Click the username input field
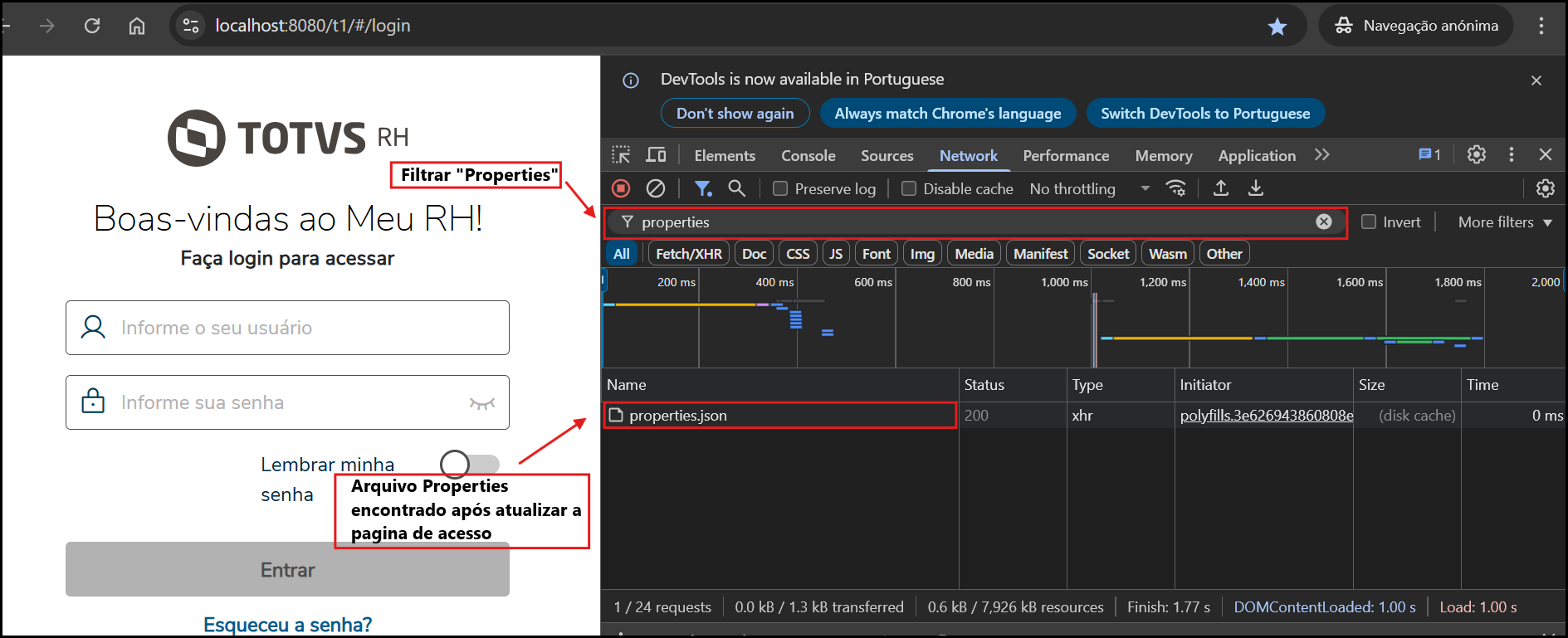The width and height of the screenshot is (1568, 638). (287, 328)
